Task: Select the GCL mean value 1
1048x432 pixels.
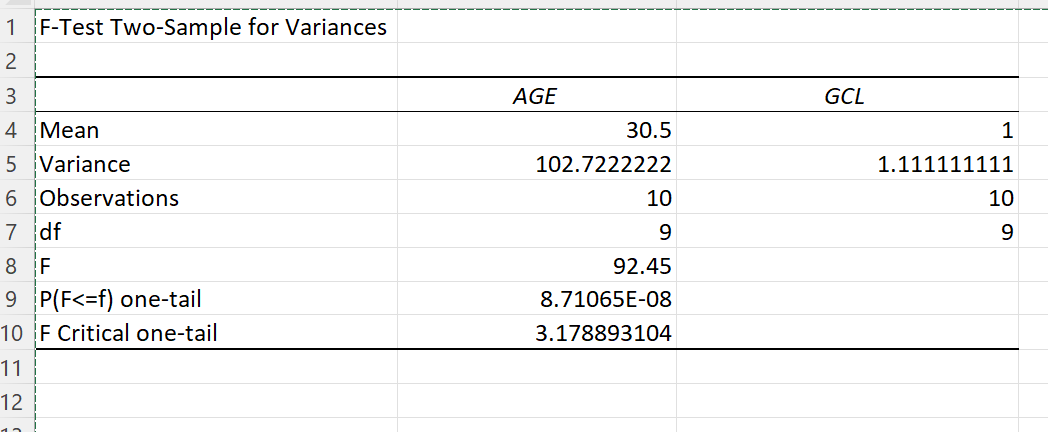Action: pos(847,129)
